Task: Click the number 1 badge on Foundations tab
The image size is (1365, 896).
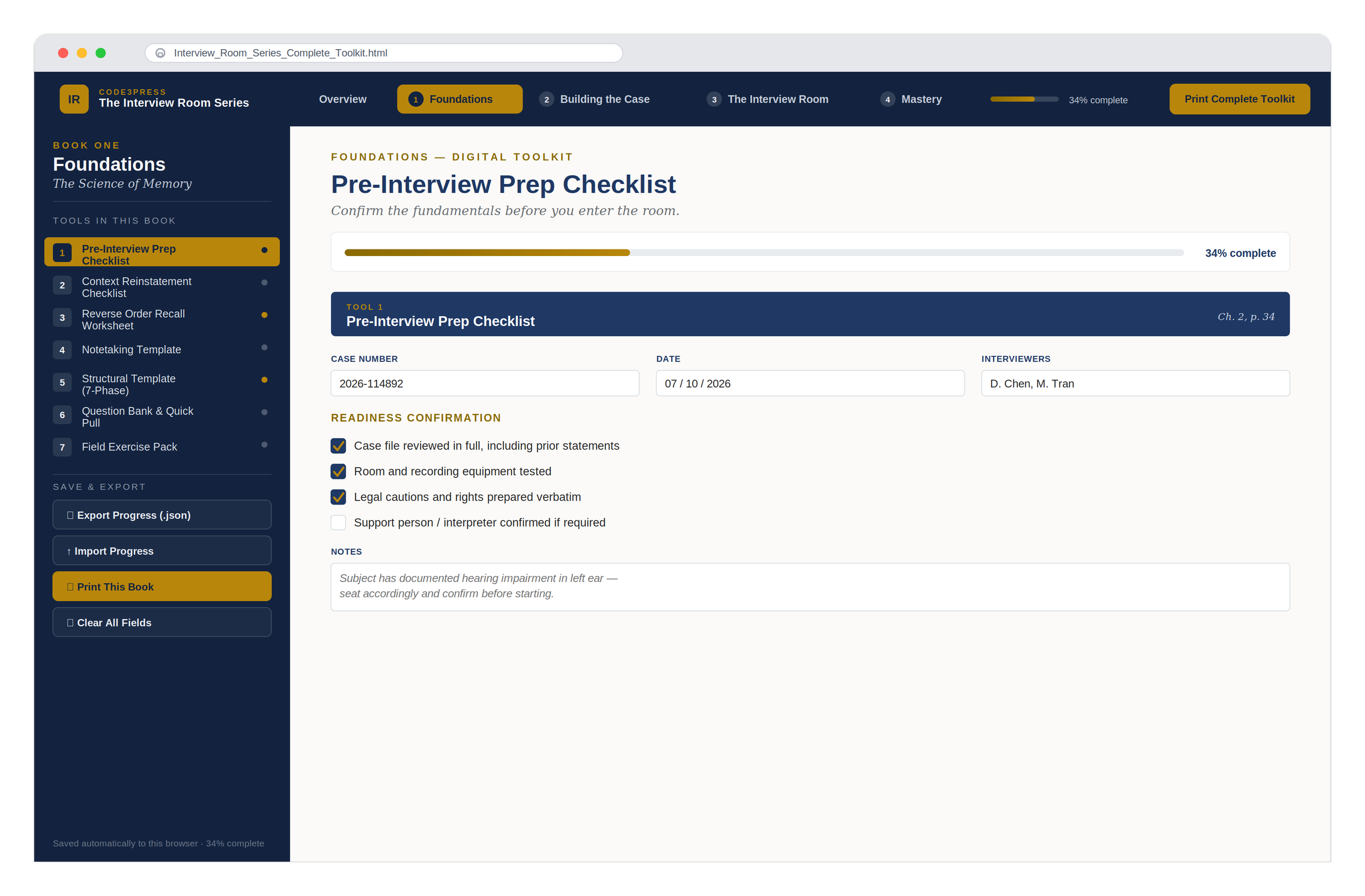Action: 416,99
